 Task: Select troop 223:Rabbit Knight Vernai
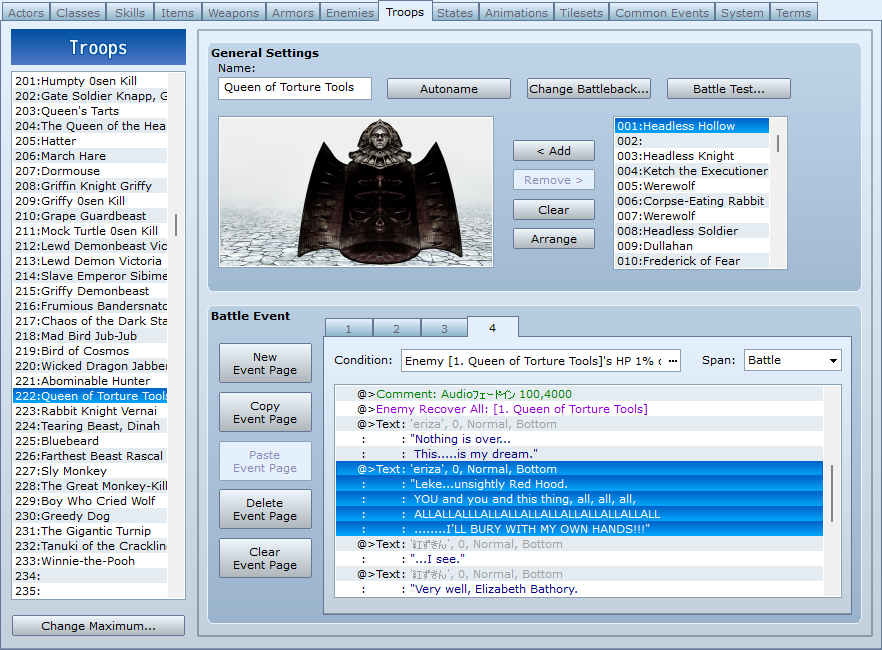tap(90, 411)
